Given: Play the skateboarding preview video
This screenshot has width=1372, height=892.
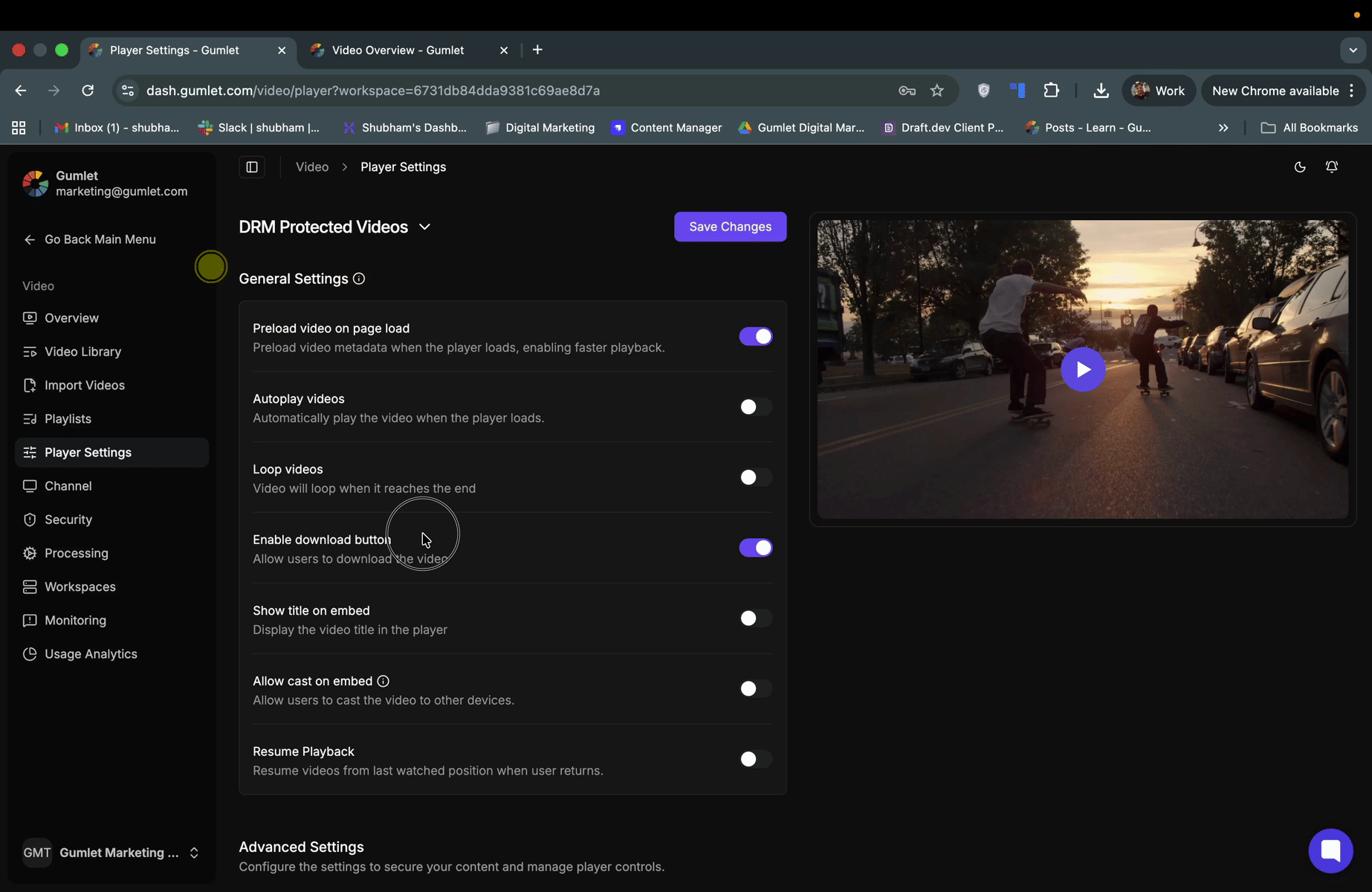Looking at the screenshot, I should coord(1082,369).
